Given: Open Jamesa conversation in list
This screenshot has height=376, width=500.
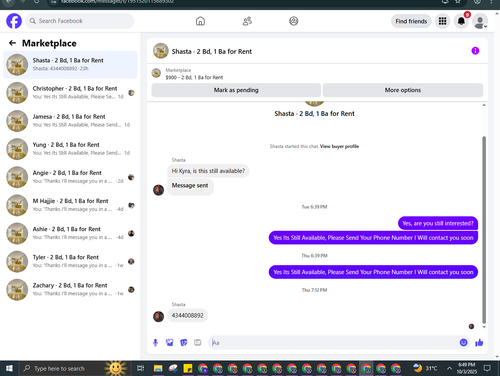Looking at the screenshot, I should (70, 121).
